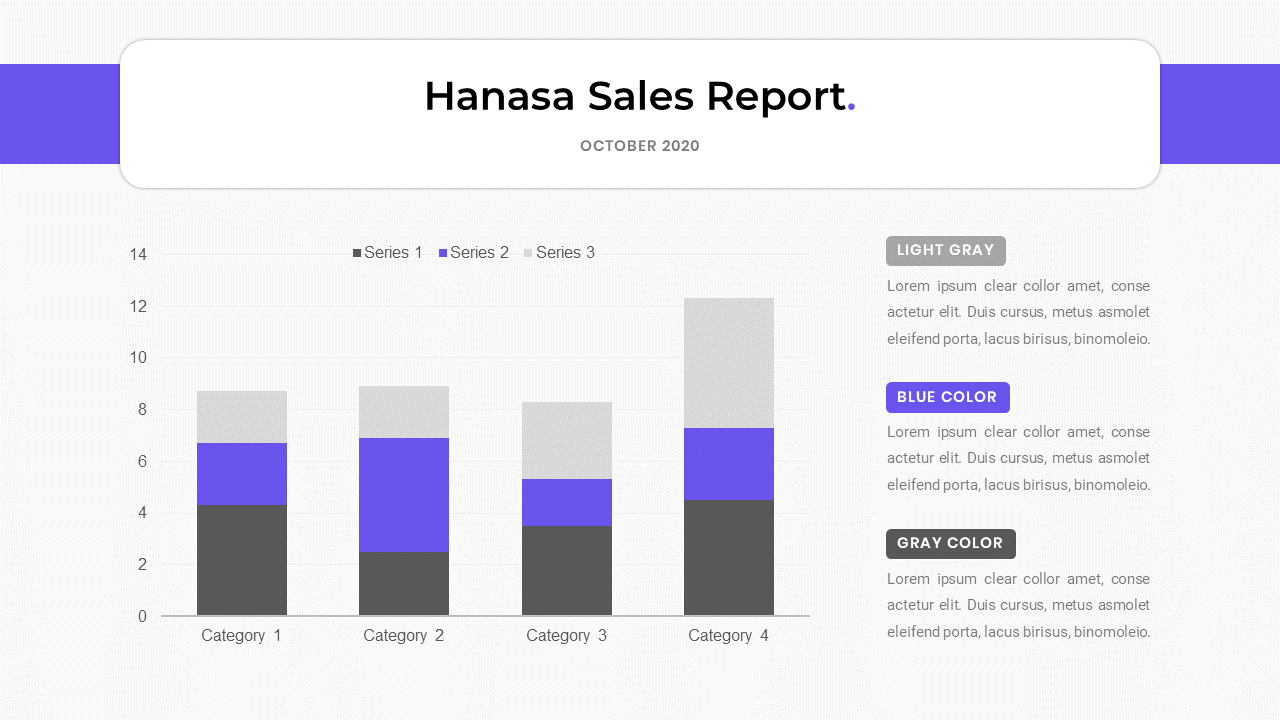The width and height of the screenshot is (1280, 720).
Task: Click the Category 1 axis label
Action: click(x=241, y=635)
